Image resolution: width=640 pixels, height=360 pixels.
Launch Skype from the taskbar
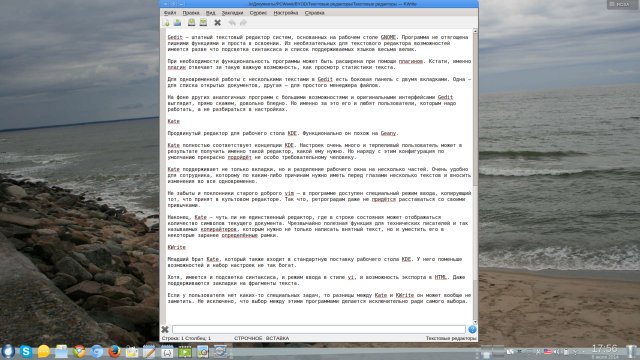click(x=26, y=351)
